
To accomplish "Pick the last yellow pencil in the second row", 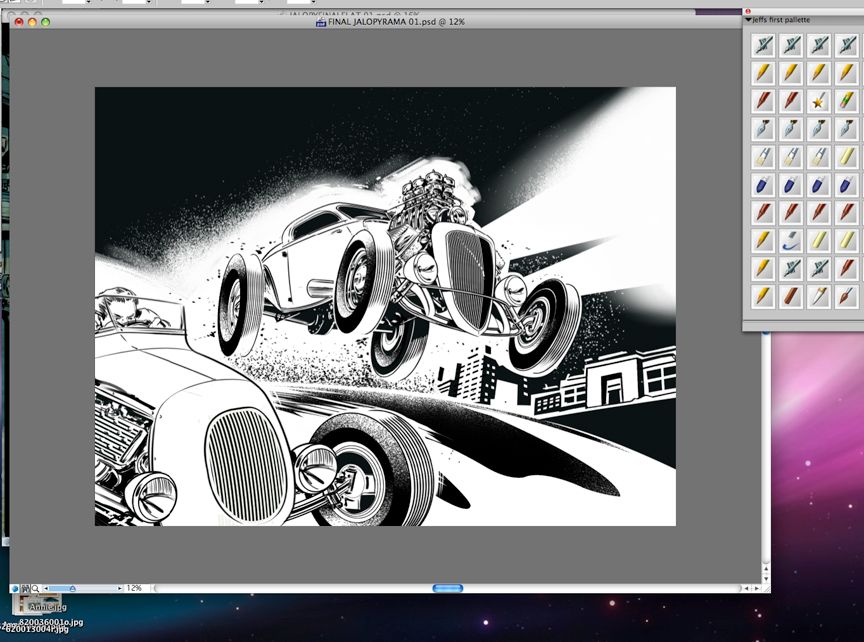I will [846, 73].
